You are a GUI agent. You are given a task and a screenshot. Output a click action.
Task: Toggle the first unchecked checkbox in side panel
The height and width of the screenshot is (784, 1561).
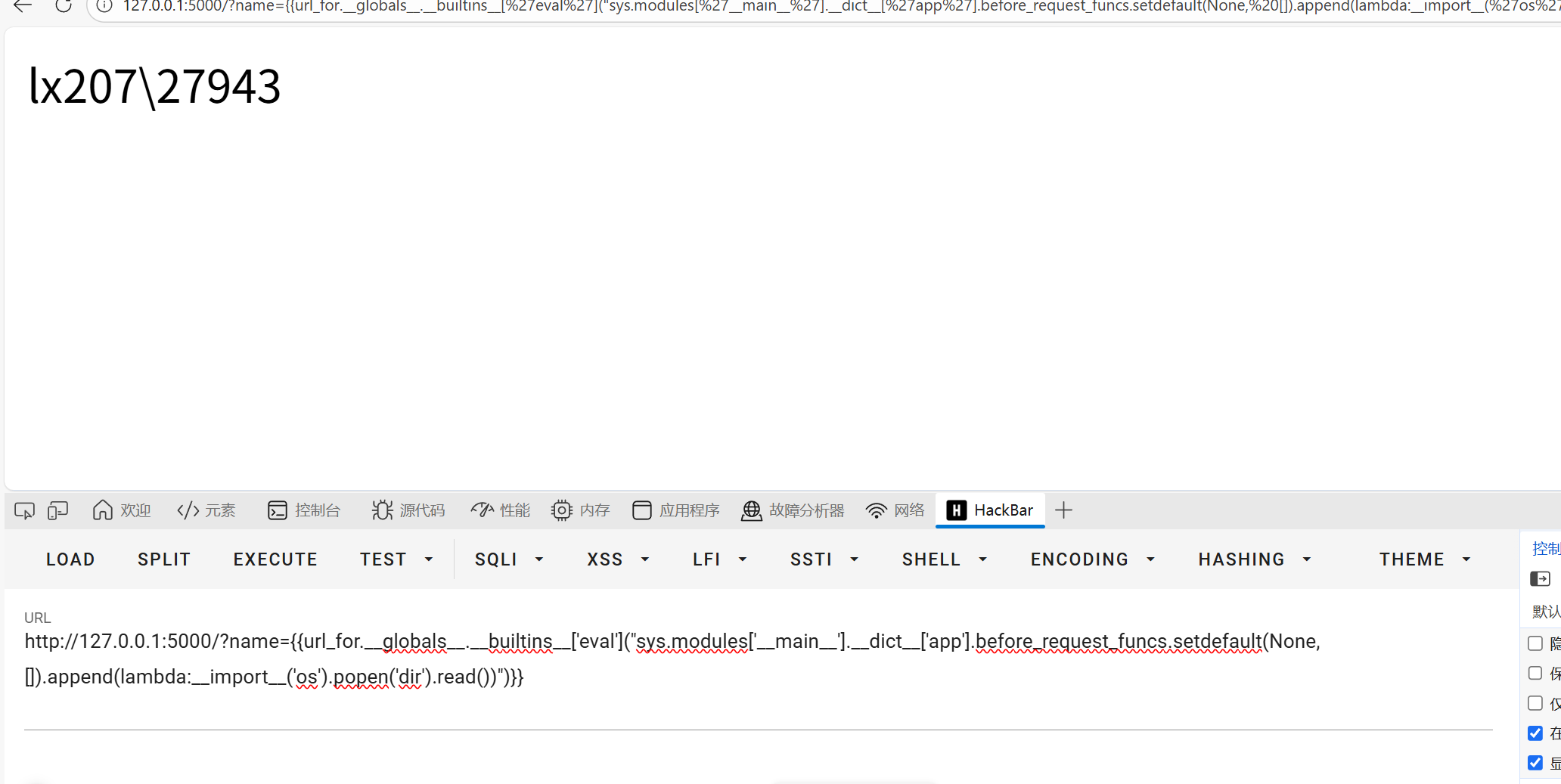click(1535, 643)
